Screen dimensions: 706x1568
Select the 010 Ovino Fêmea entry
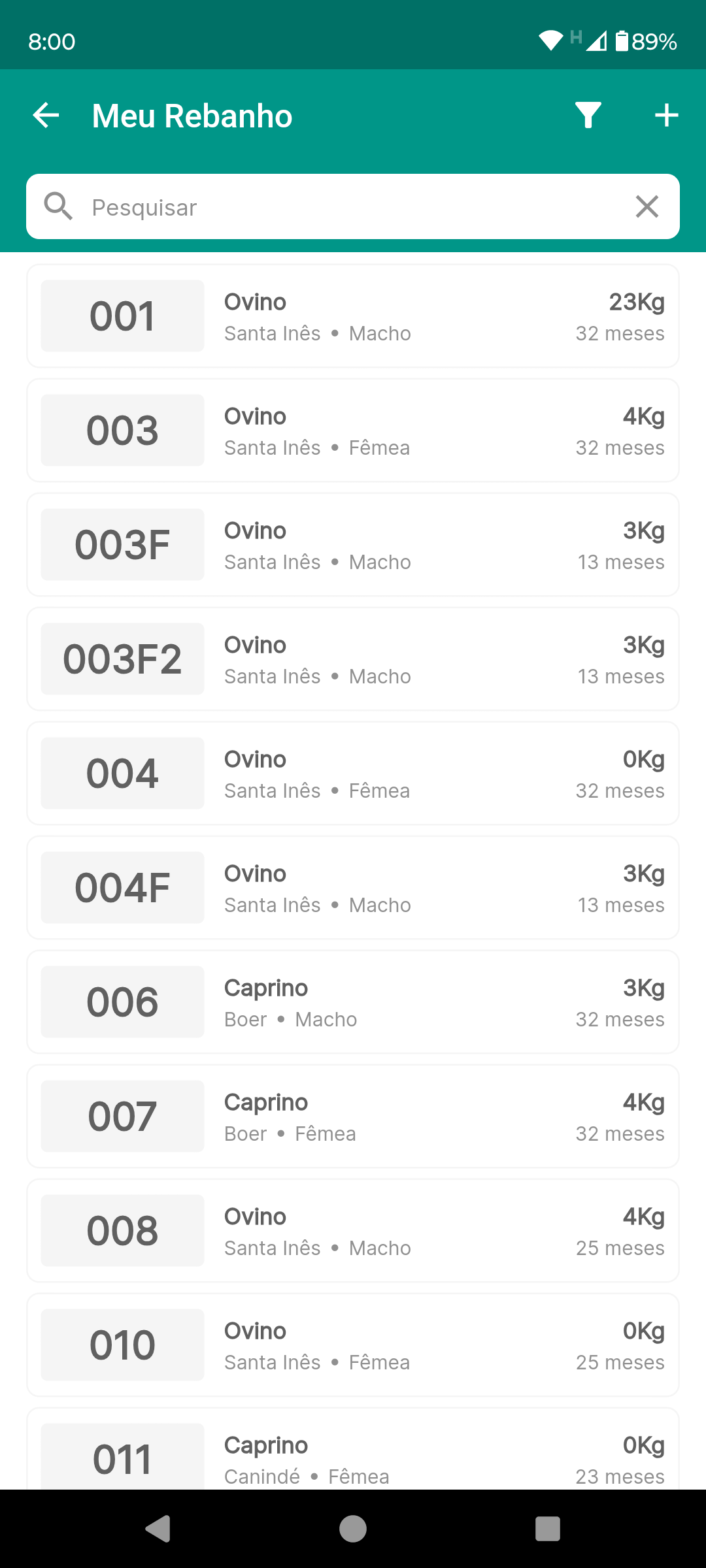coord(353,1345)
